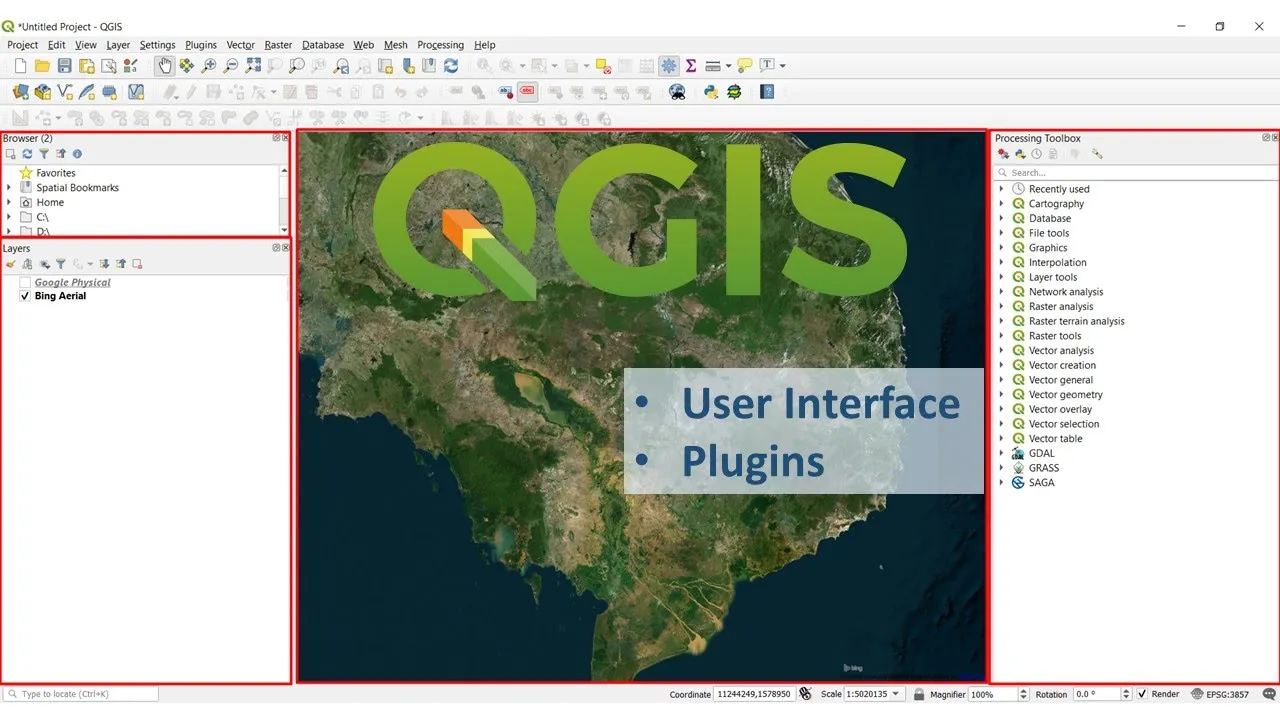Activate the Zoom In magnifier tool
1280x720 pixels.
coord(208,66)
